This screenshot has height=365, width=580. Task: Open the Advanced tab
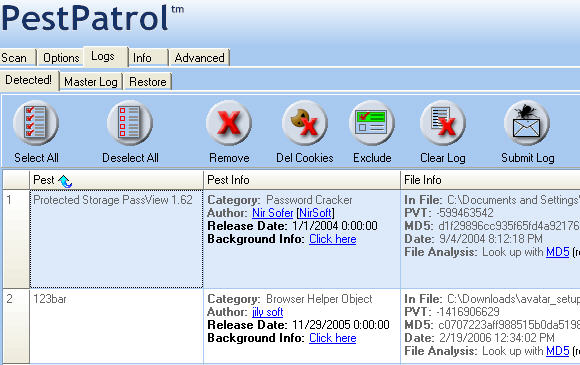pos(200,58)
